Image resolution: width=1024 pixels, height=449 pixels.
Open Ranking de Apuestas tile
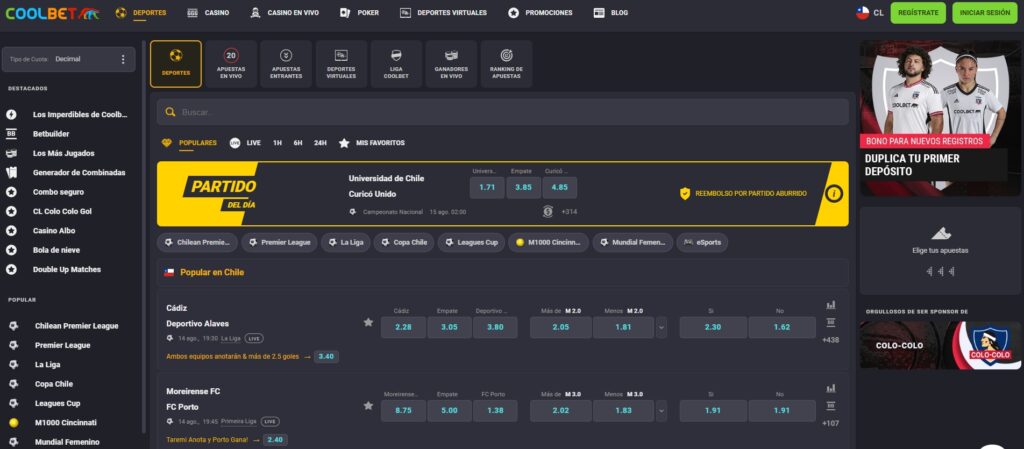pos(506,64)
